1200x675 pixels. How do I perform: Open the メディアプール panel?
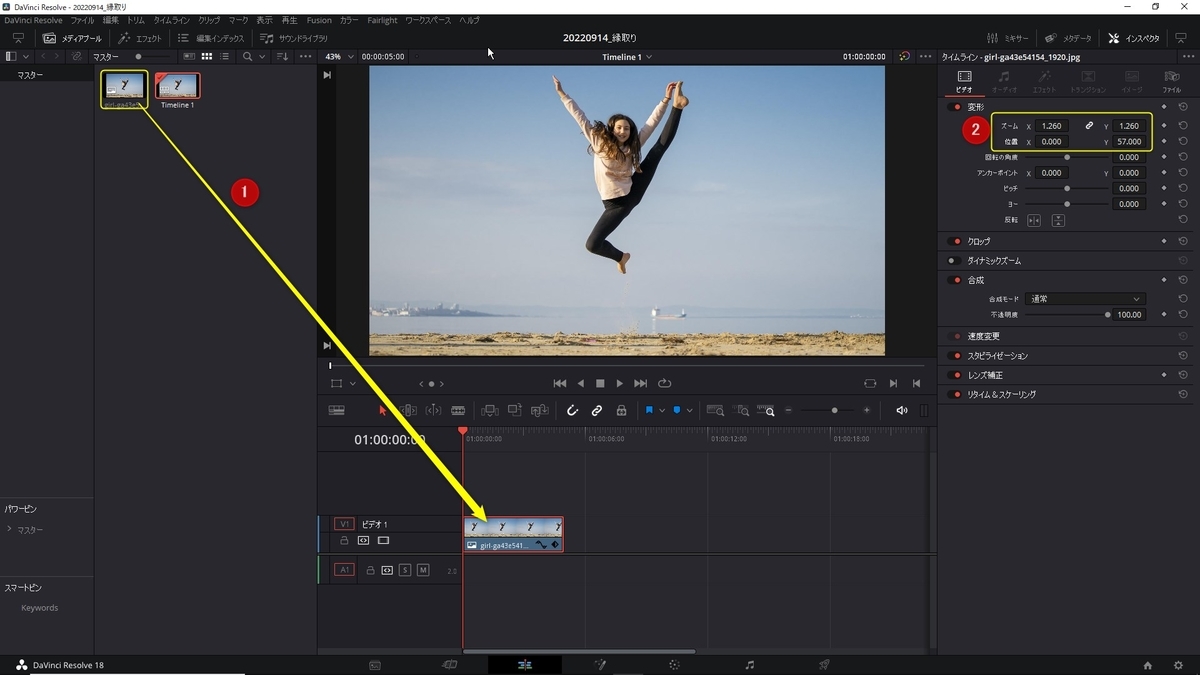pyautogui.click(x=72, y=38)
